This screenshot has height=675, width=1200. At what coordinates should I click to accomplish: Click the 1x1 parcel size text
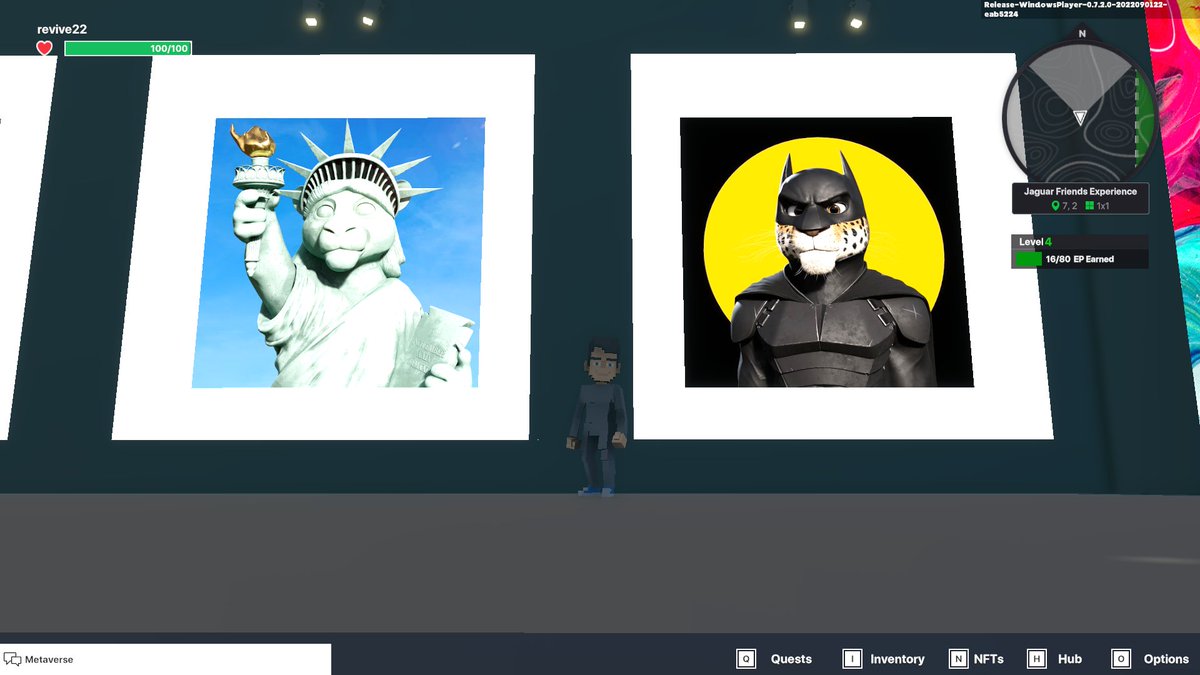tap(1105, 206)
